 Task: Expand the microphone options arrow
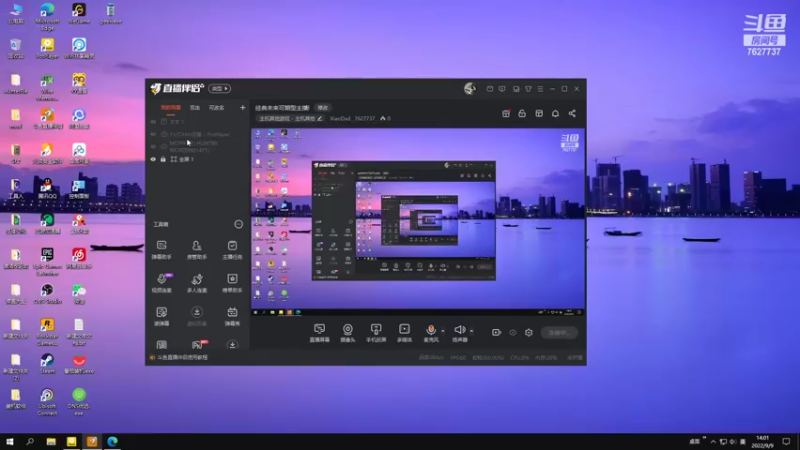click(x=443, y=331)
